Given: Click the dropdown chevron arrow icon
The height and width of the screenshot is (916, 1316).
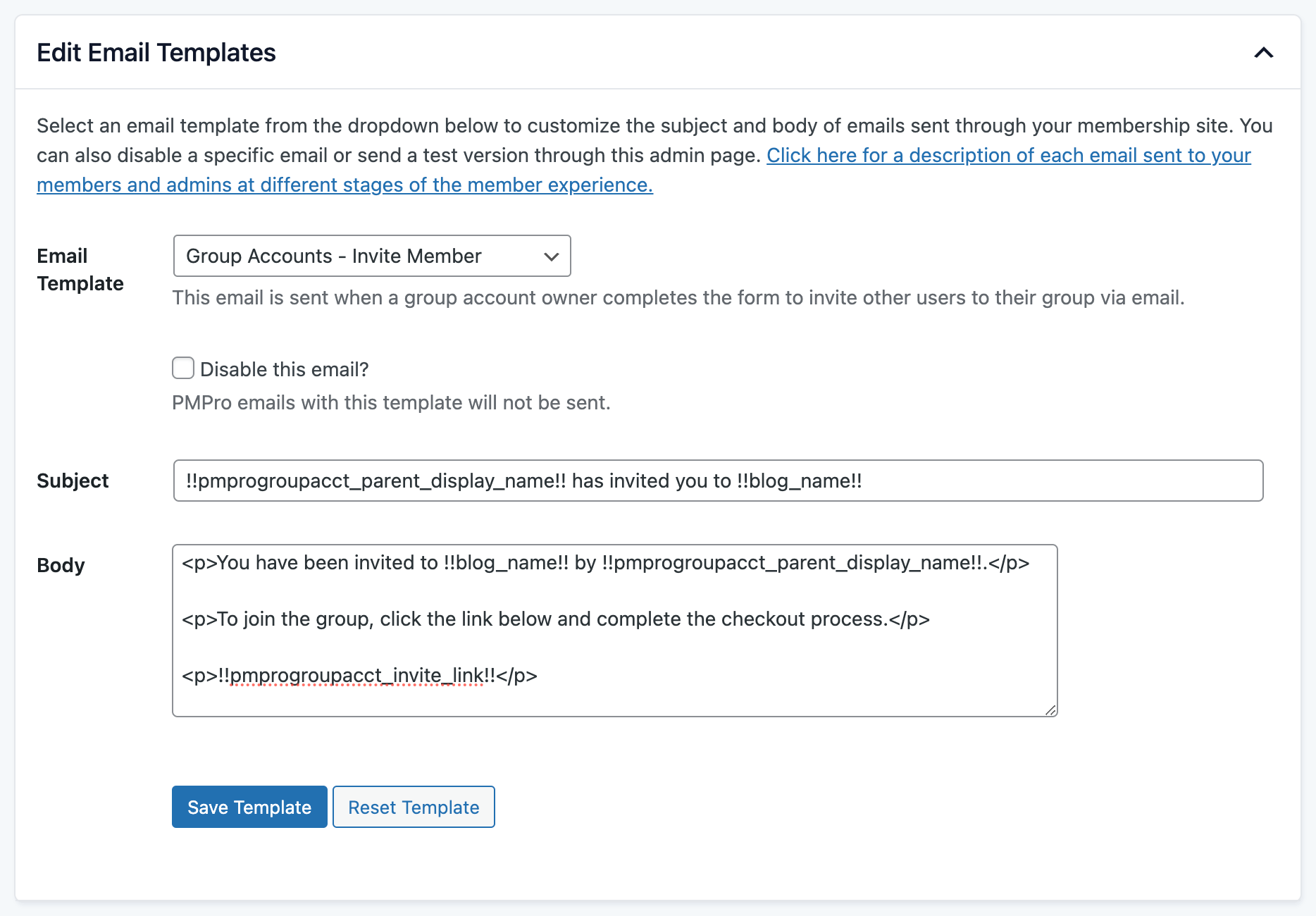Looking at the screenshot, I should click(552, 256).
